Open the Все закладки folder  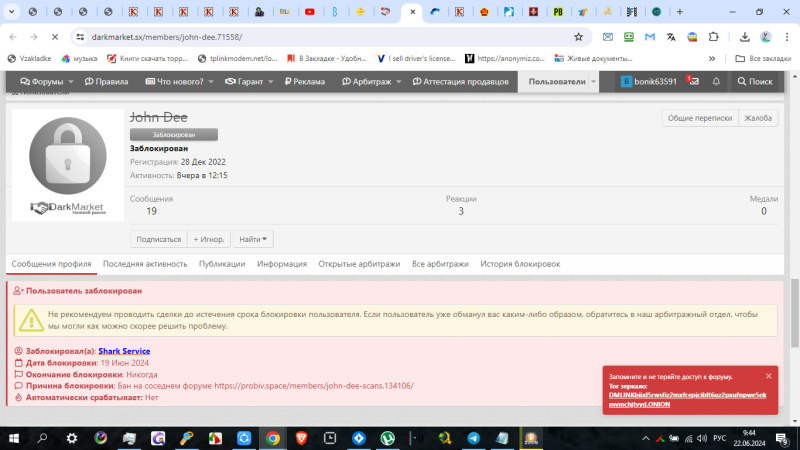[763, 59]
